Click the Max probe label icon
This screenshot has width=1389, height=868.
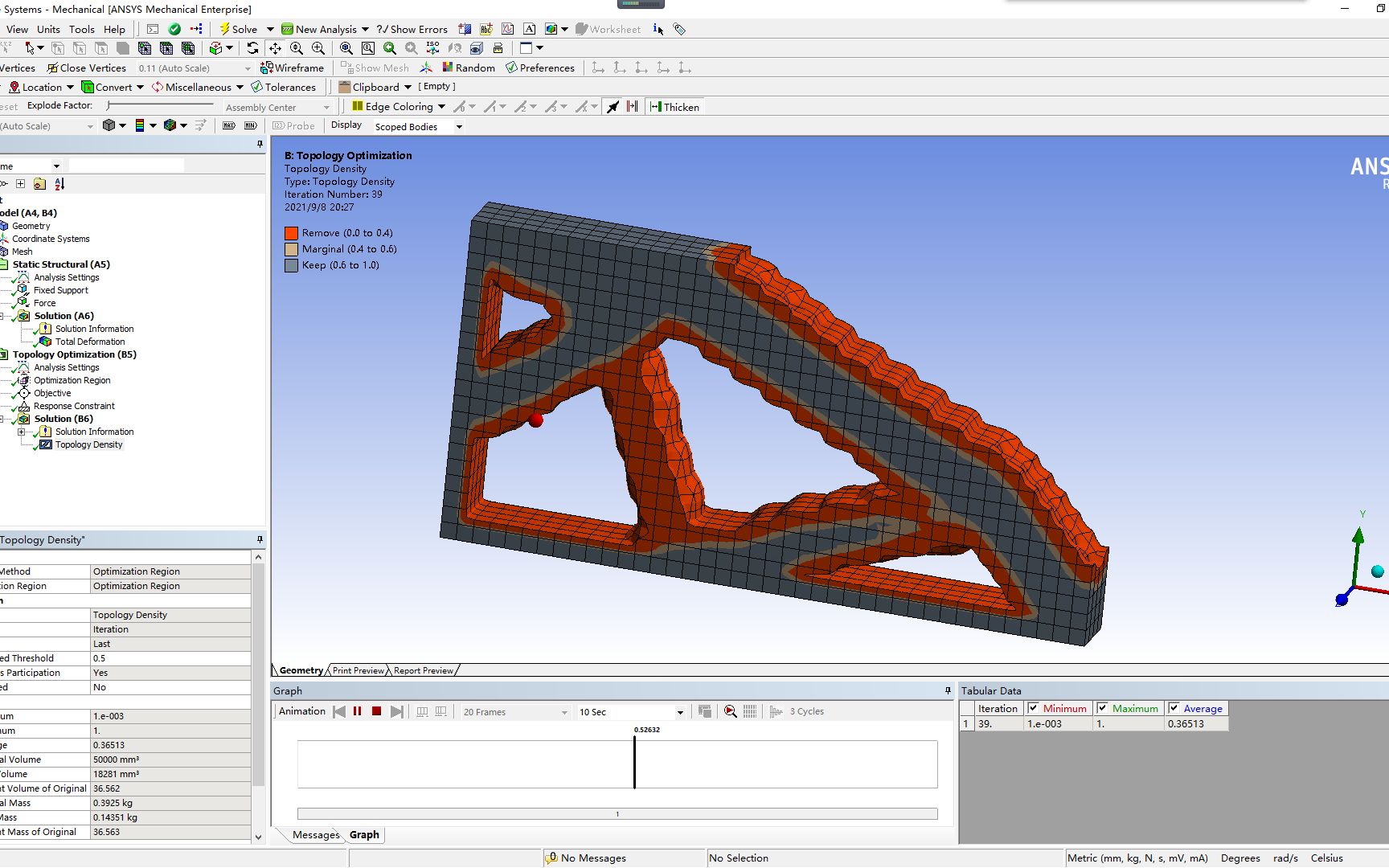coord(229,125)
